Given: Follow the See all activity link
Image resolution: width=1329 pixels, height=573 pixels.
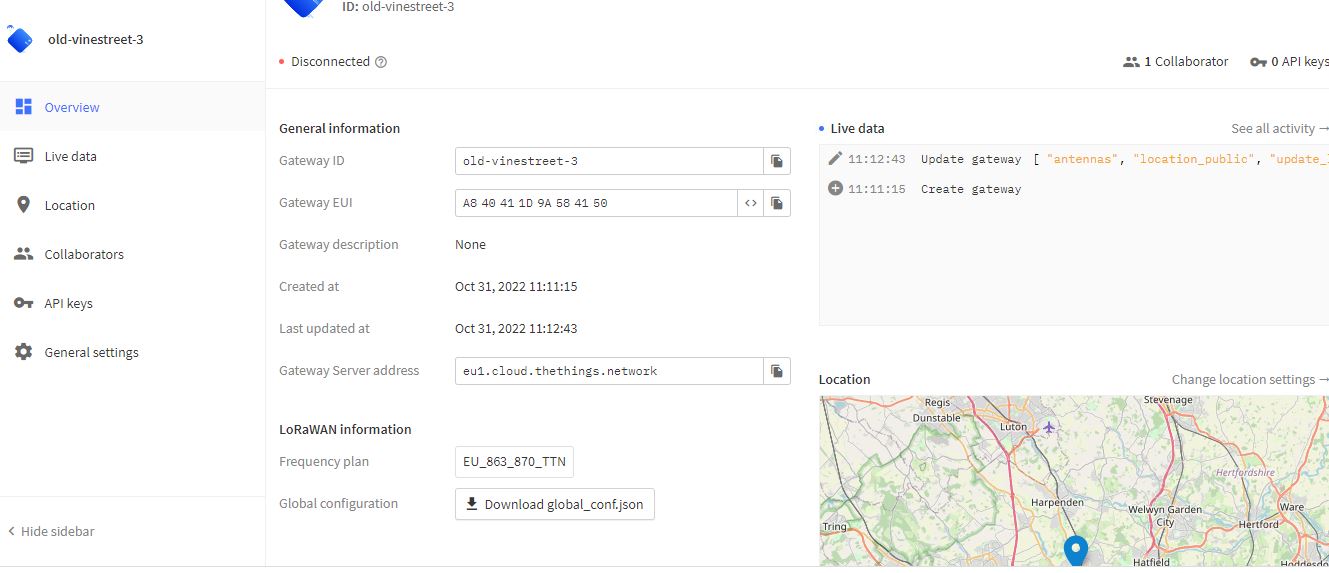Looking at the screenshot, I should tap(1279, 128).
